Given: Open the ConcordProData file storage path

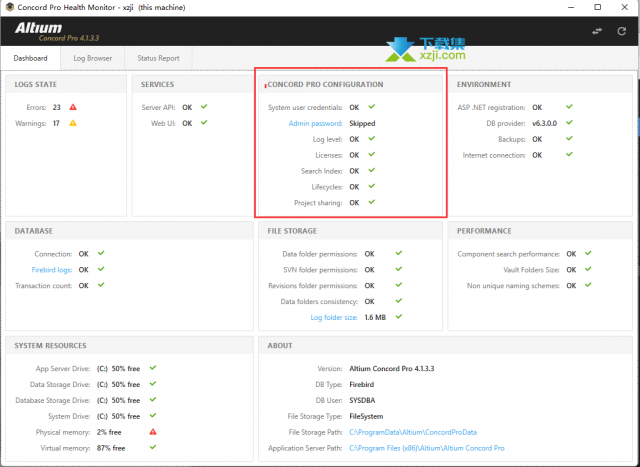Looking at the screenshot, I should [413, 432].
